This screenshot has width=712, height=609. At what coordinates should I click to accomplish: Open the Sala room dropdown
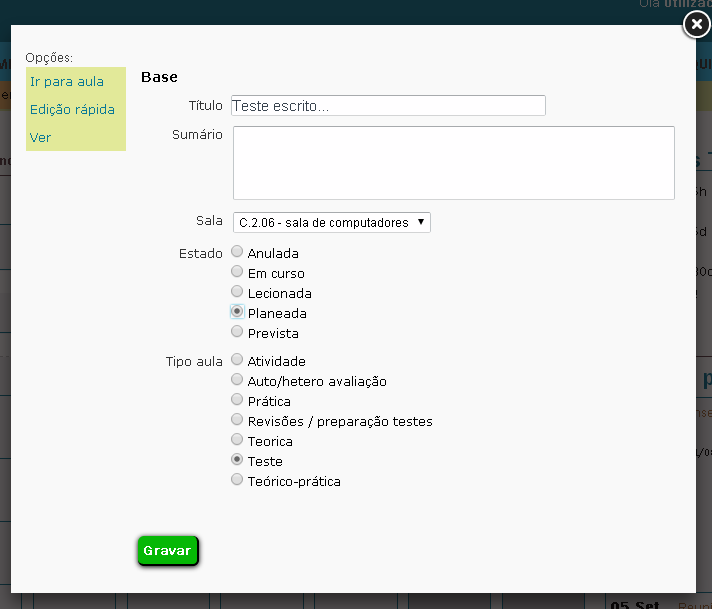click(x=331, y=222)
